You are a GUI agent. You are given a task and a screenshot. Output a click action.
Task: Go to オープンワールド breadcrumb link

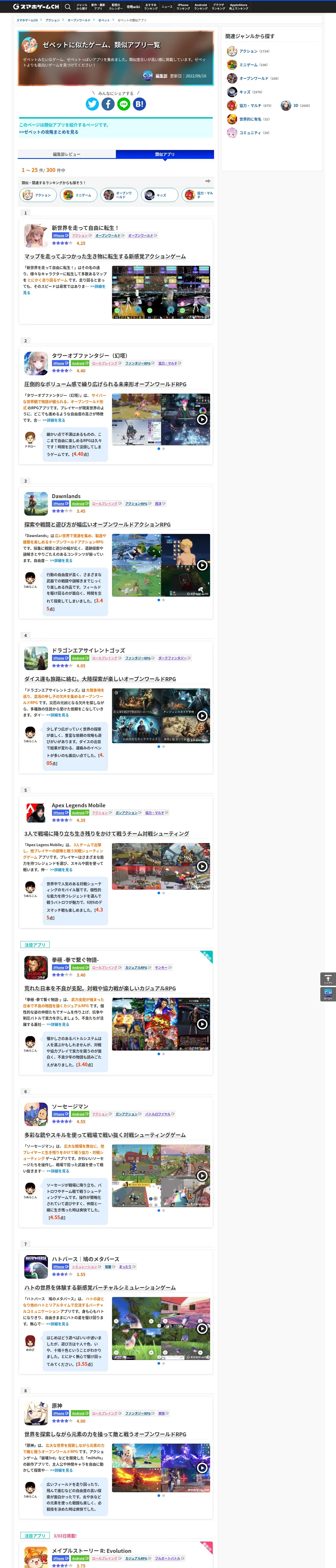79,20
